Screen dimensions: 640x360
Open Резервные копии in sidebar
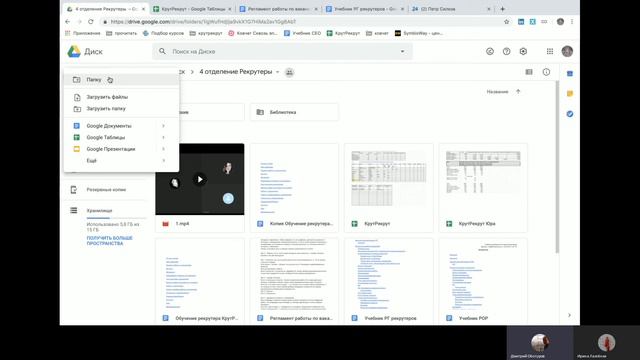[106, 190]
